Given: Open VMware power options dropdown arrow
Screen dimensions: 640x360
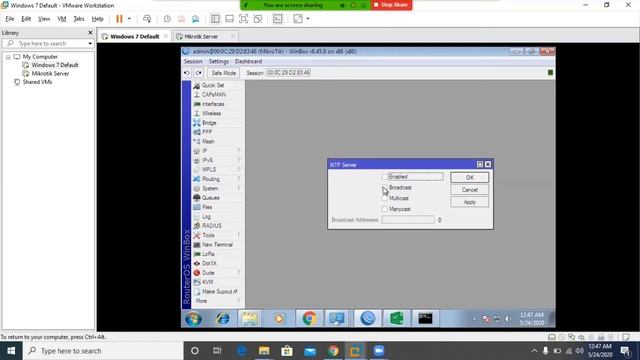Looking at the screenshot, I should [x=129, y=19].
